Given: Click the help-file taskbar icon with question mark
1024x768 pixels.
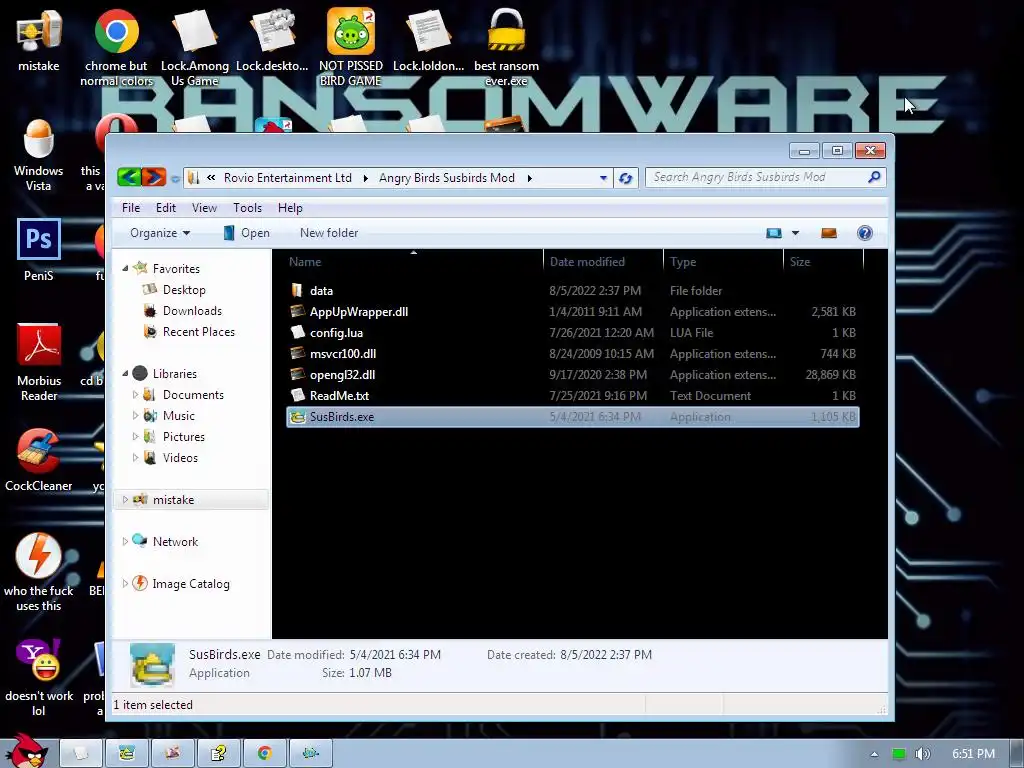Looking at the screenshot, I should pos(219,753).
